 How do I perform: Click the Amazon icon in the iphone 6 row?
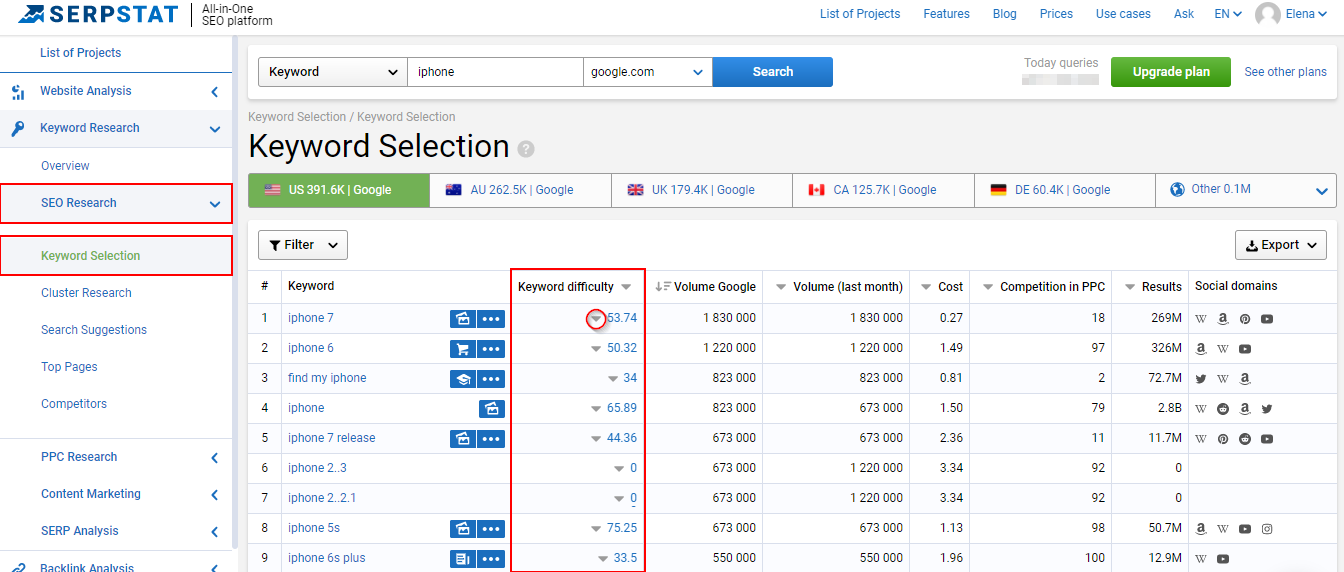click(1201, 349)
